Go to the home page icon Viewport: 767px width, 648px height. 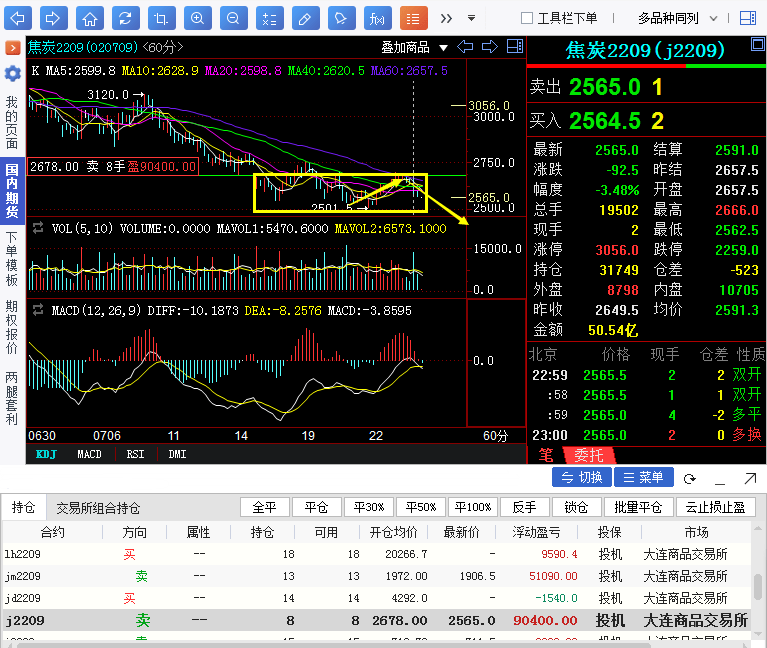coord(90,18)
